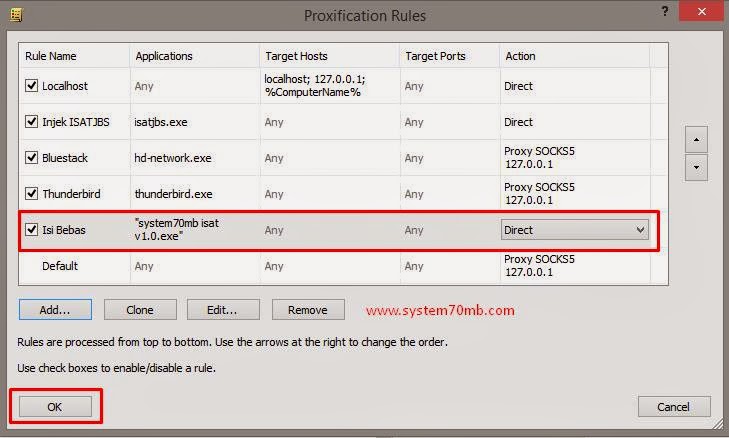Click the "system70mb isat v1.0.exe" cell

click(176, 229)
